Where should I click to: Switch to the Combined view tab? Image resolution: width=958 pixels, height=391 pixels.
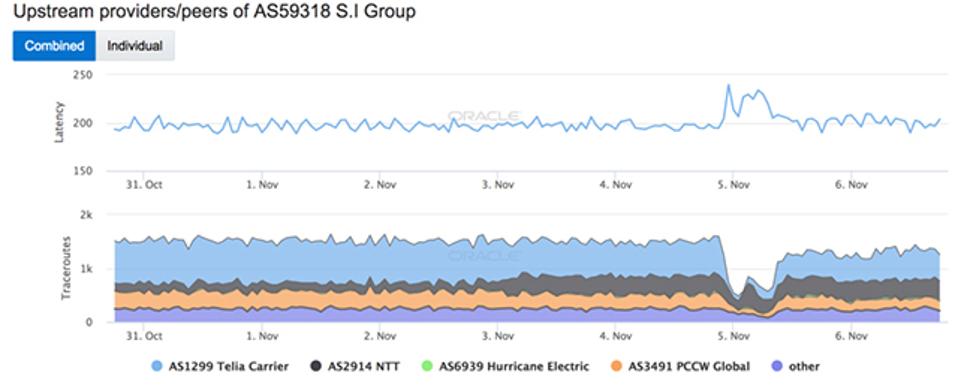tap(54, 46)
